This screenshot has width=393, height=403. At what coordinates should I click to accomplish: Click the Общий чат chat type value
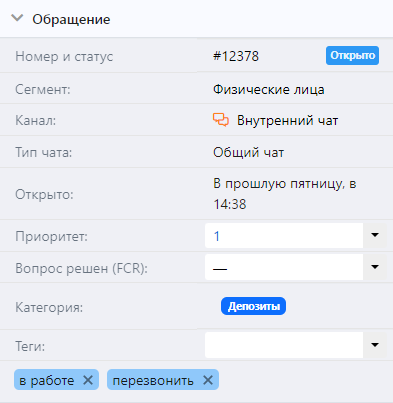(x=249, y=152)
